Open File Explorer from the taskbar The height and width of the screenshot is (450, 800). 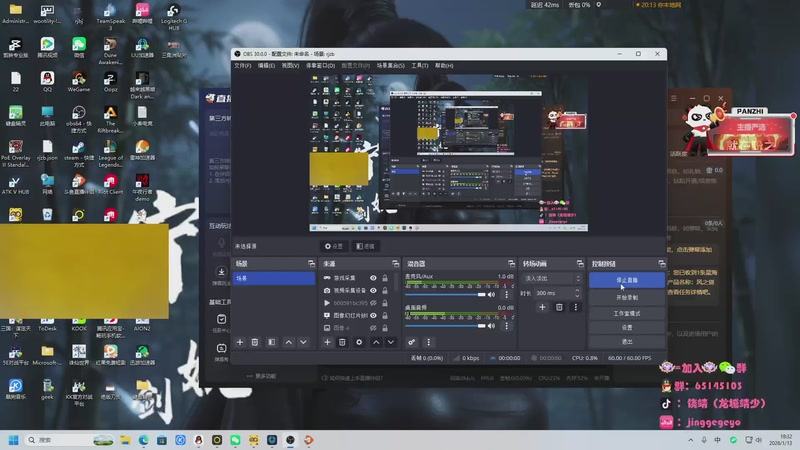tap(125, 440)
